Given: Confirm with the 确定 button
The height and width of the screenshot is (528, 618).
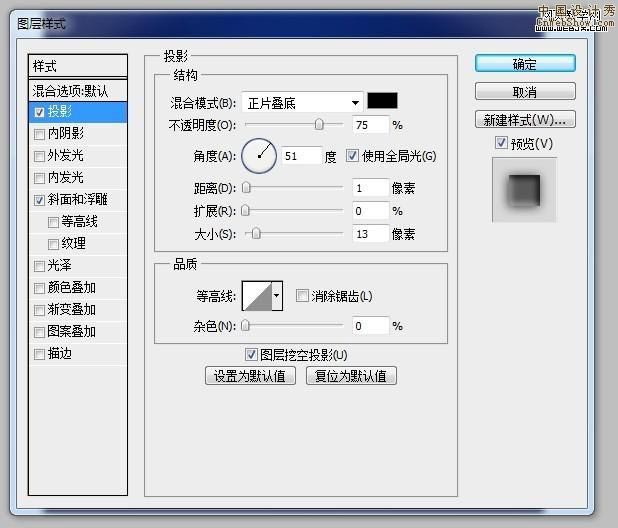Looking at the screenshot, I should coord(525,63).
